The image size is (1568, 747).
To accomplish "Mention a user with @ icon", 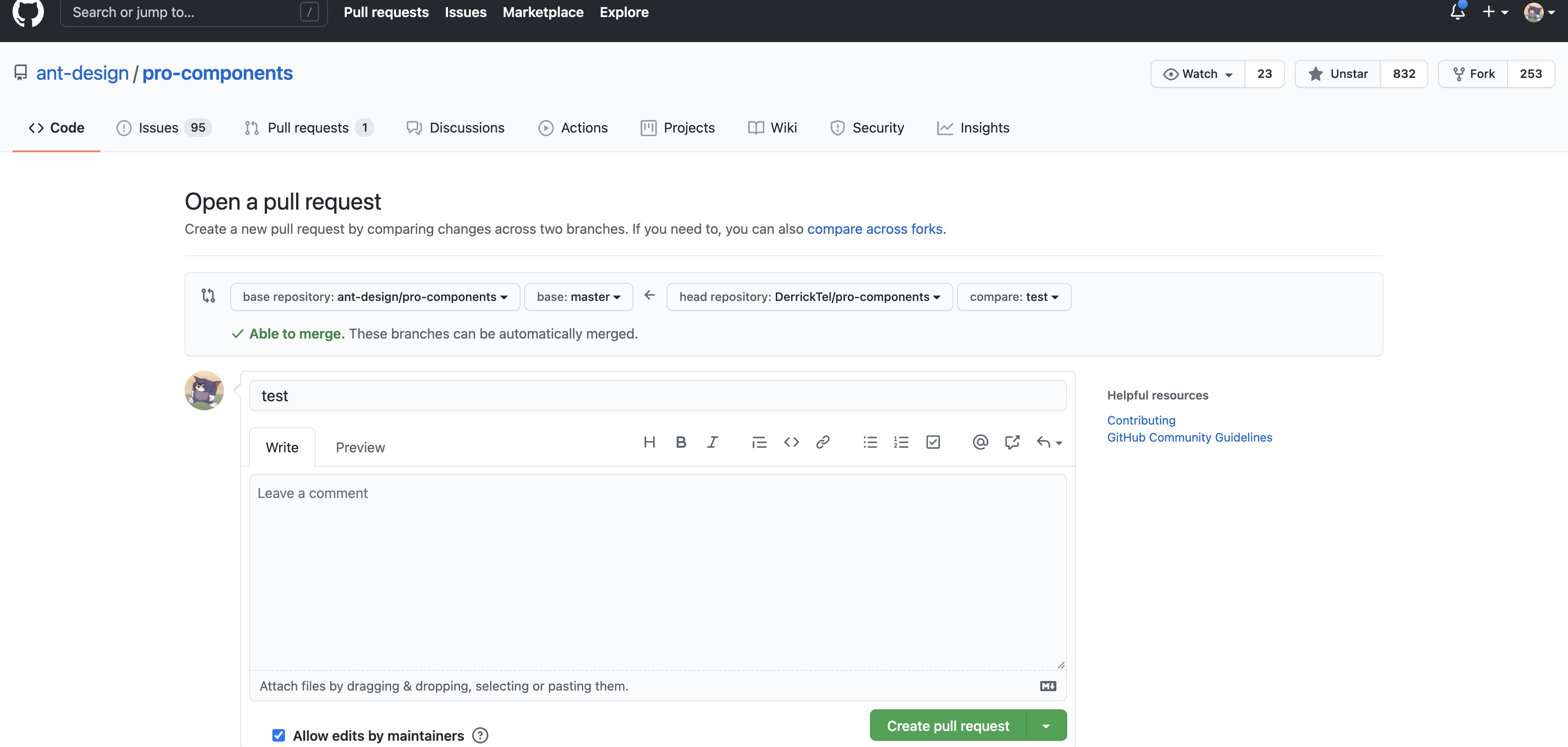I will pyautogui.click(x=980, y=442).
